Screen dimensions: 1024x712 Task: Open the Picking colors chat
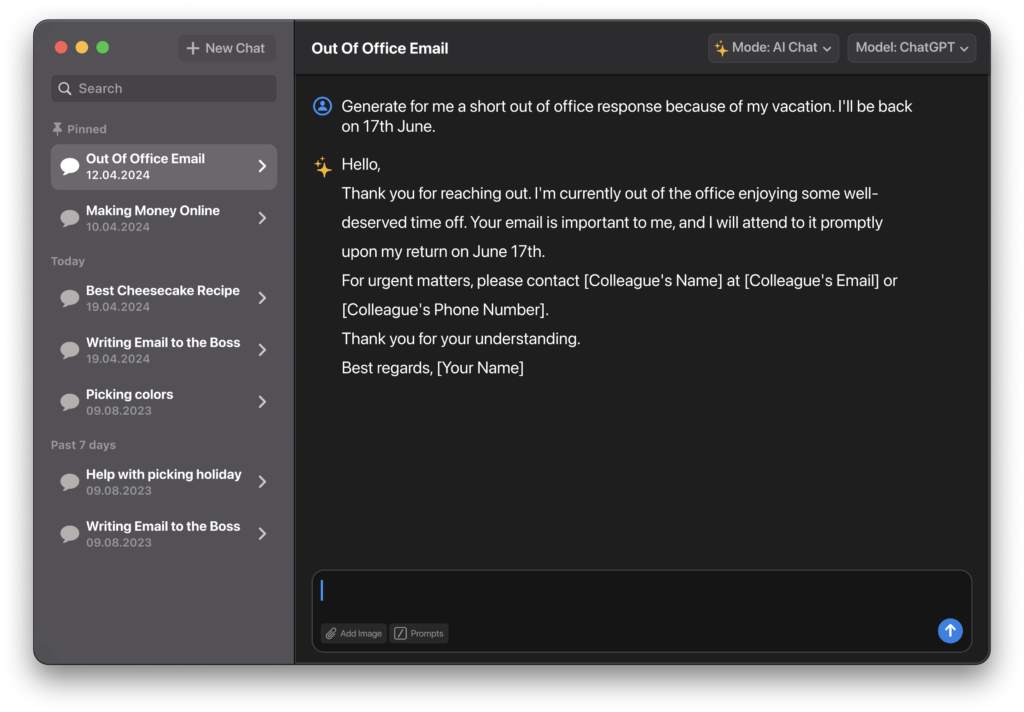coord(163,402)
